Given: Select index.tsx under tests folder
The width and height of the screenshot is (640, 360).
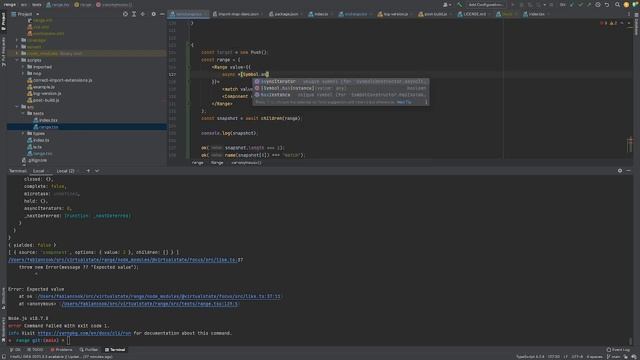Looking at the screenshot, I should [48, 120].
